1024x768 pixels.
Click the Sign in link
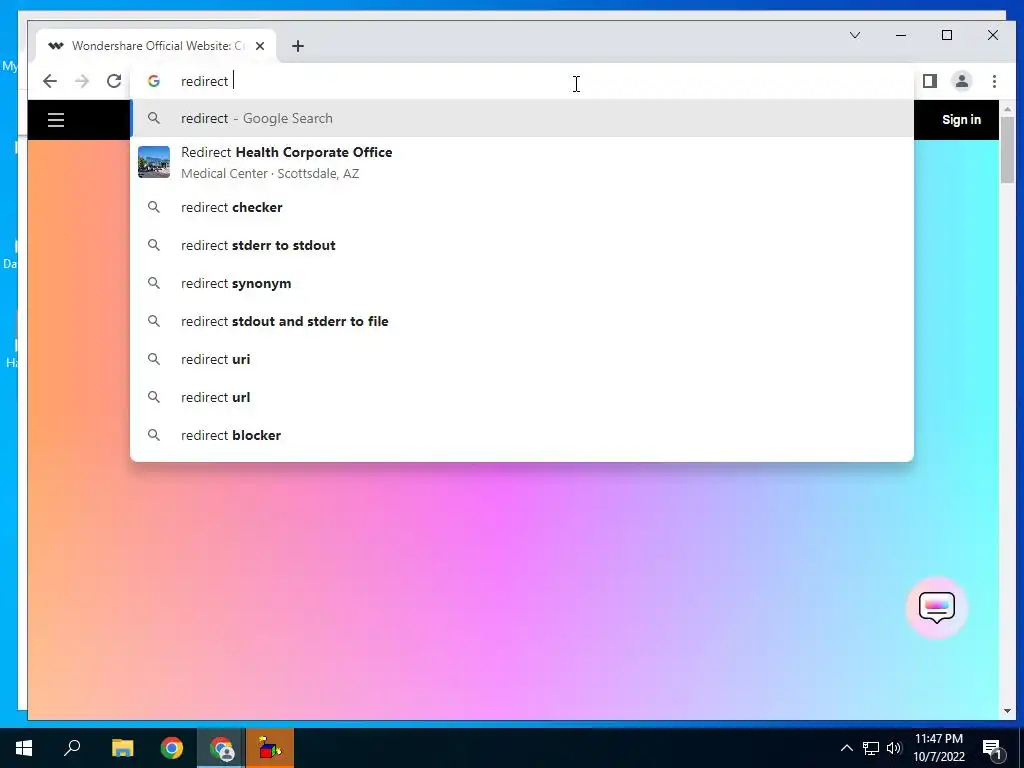(961, 120)
